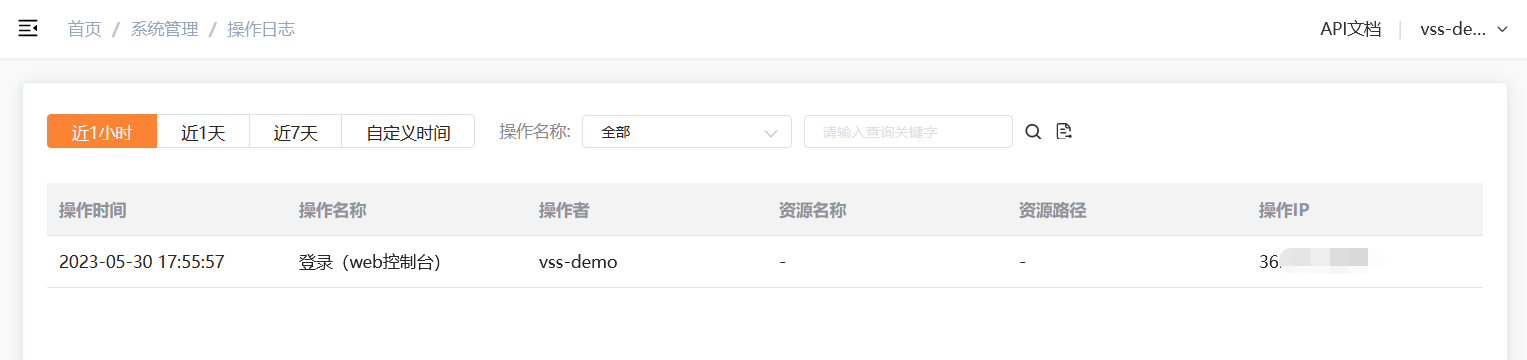This screenshot has width=1527, height=360.
Task: Focus the keyword search input field
Action: (x=908, y=132)
